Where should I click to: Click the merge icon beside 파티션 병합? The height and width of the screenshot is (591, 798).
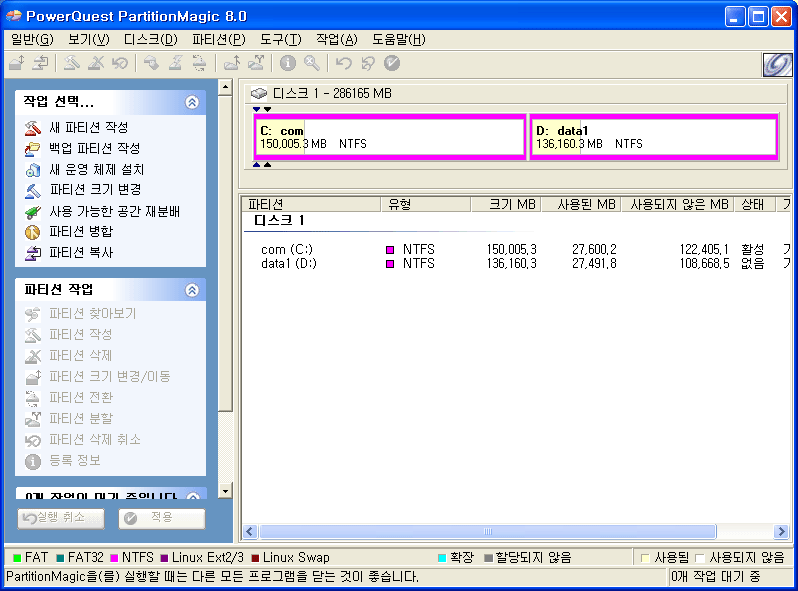[x=33, y=232]
